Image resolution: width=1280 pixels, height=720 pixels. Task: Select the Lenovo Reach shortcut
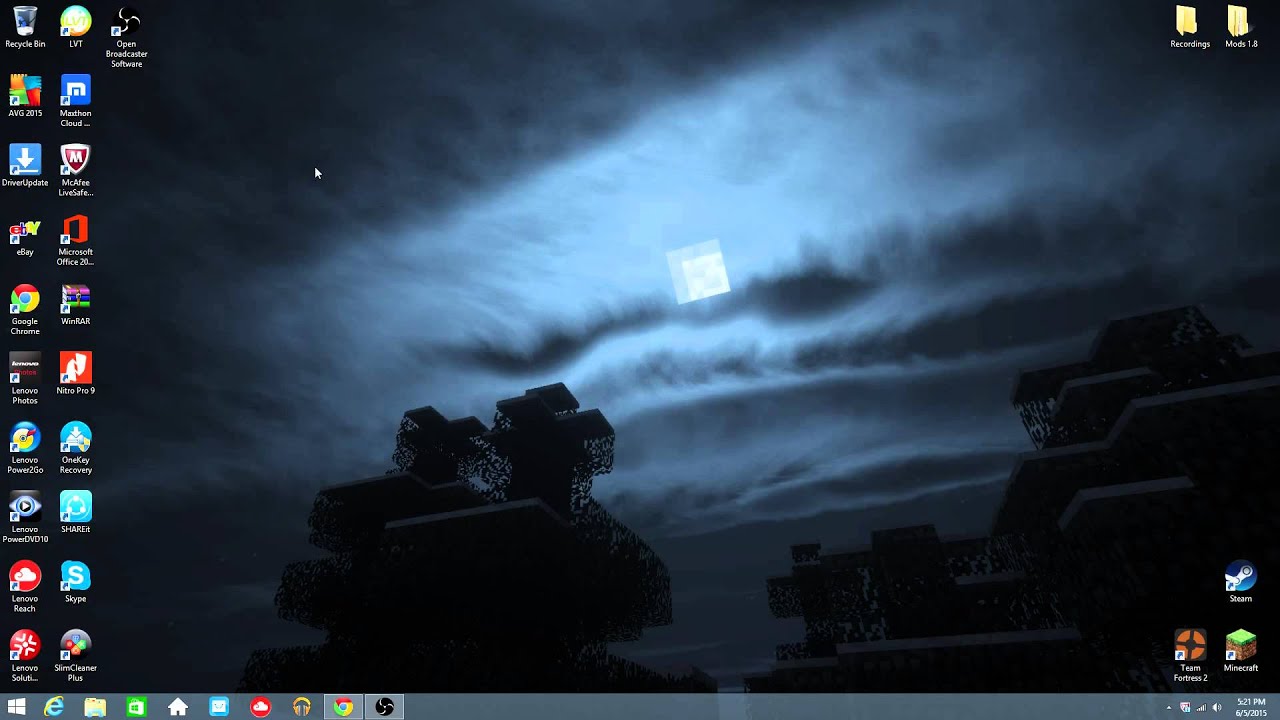pos(25,586)
